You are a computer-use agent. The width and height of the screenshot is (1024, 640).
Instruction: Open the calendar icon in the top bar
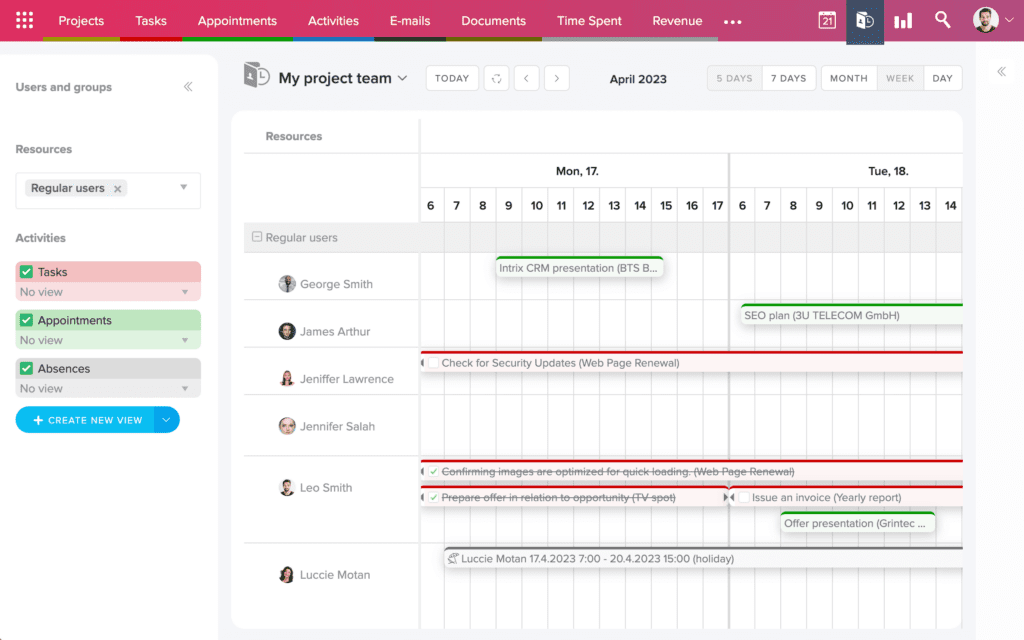[x=826, y=20]
